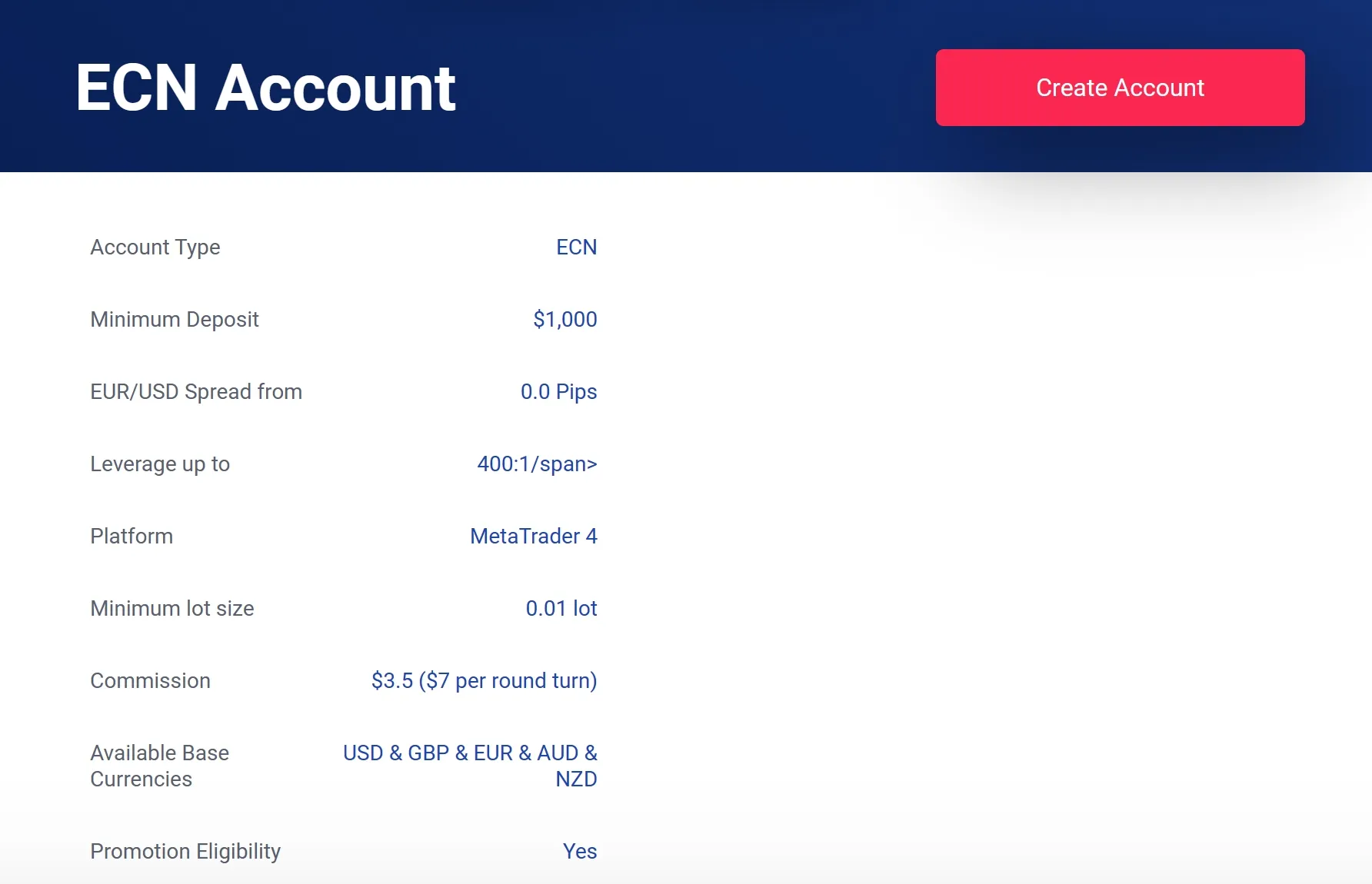Click the Promotion Eligibility label
1372x884 pixels.
185,851
